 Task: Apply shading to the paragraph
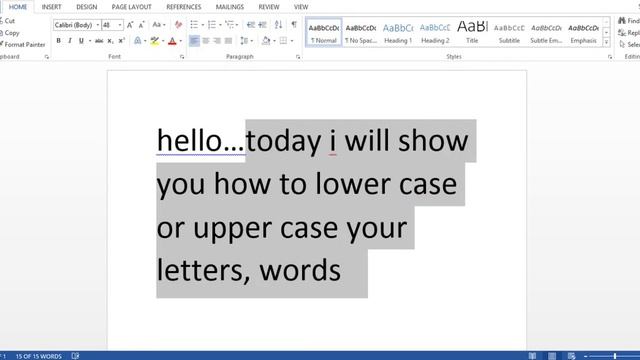click(266, 41)
